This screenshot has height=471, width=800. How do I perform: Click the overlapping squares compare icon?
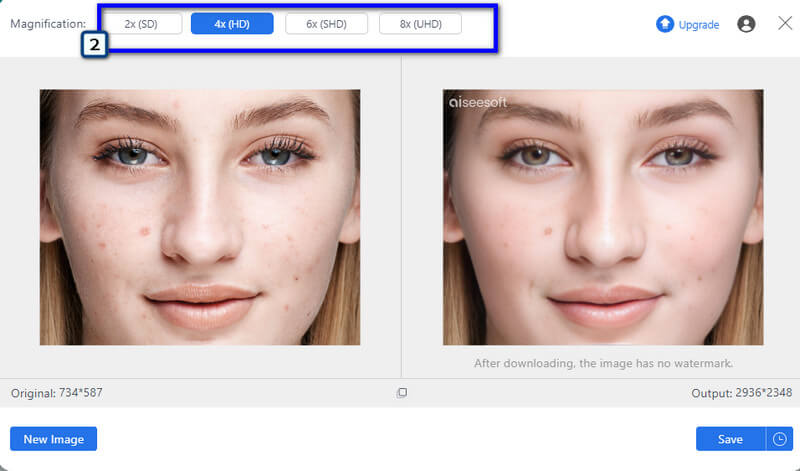402,393
